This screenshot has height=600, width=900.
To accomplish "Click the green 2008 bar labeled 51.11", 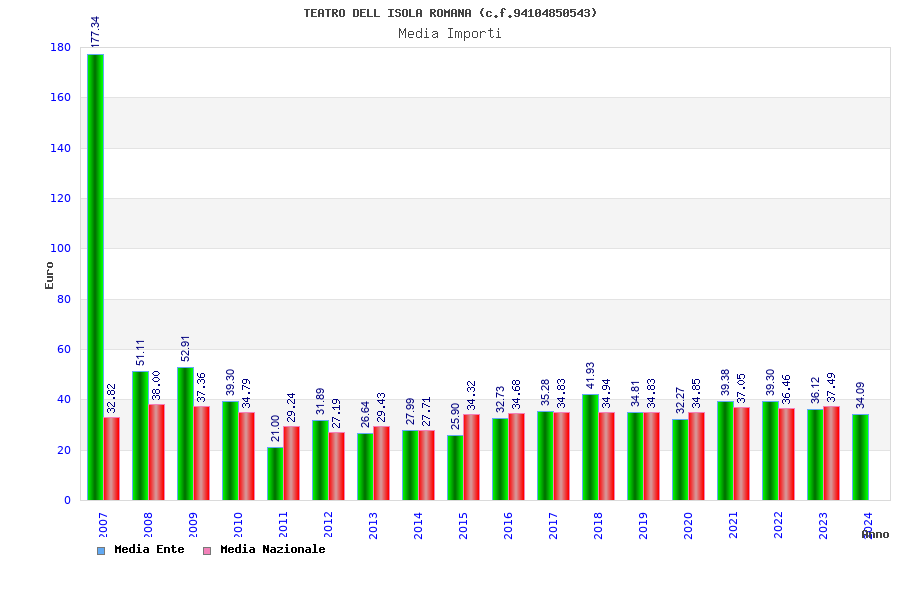I will (x=141, y=436).
